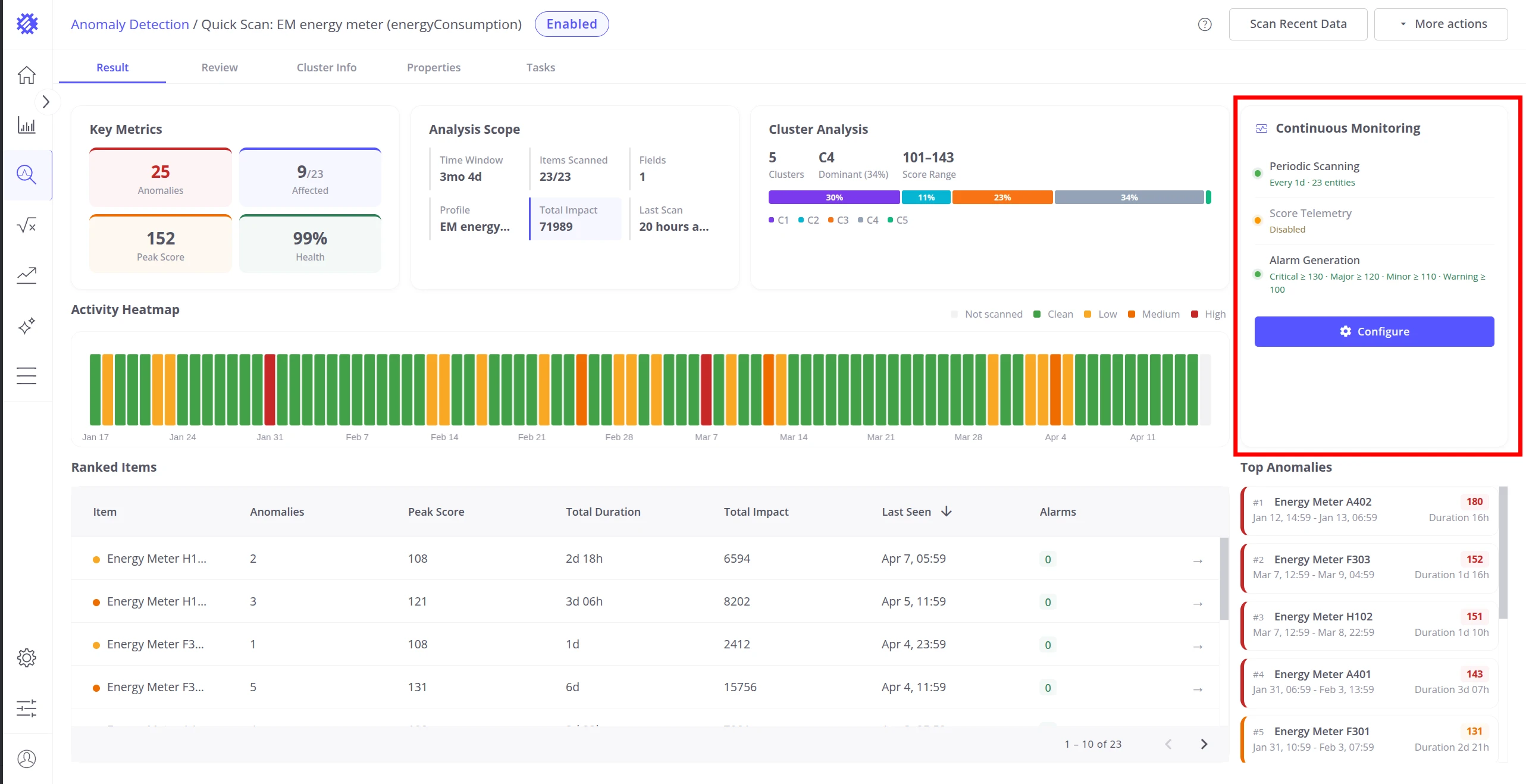The height and width of the screenshot is (784, 1526).
Task: Open the user profile icon
Action: point(26,759)
